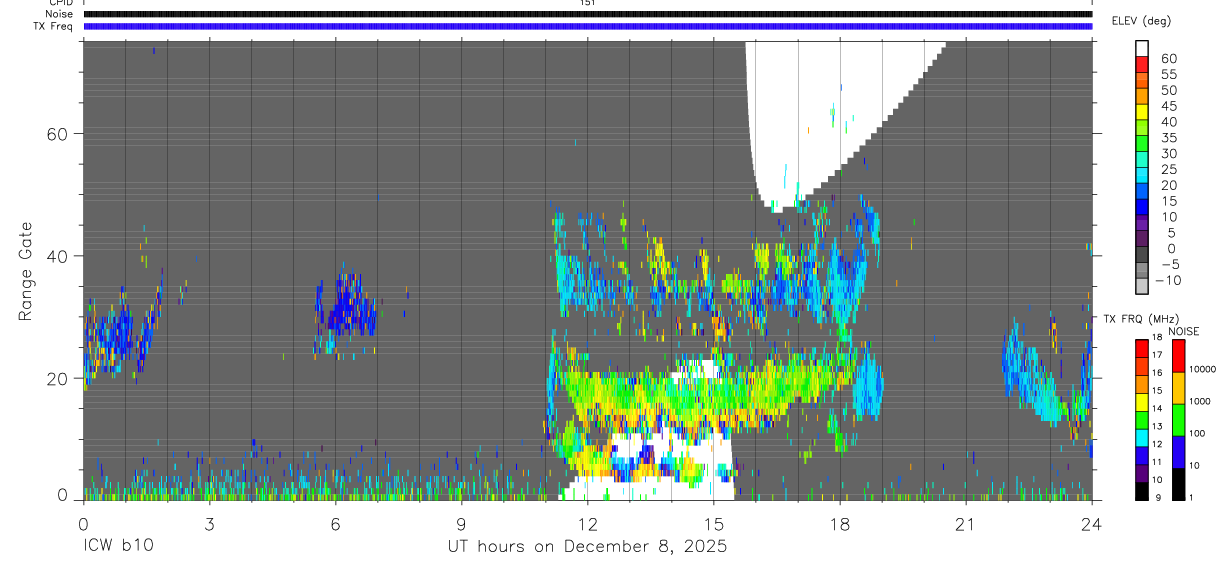The image size is (1228, 567).
Task: Click the '21' hour tick on time axis
Action: click(966, 523)
